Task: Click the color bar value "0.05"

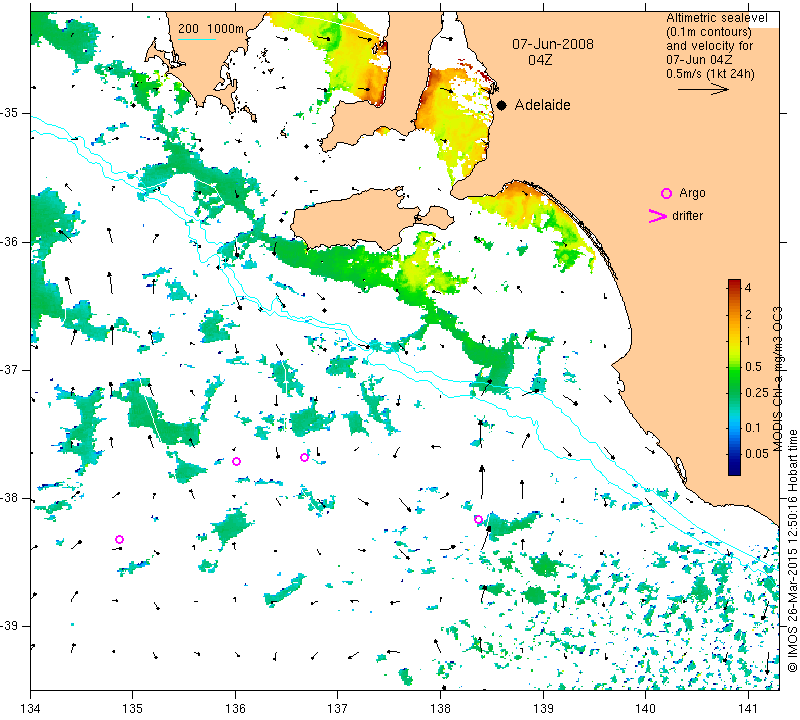Action: point(756,454)
